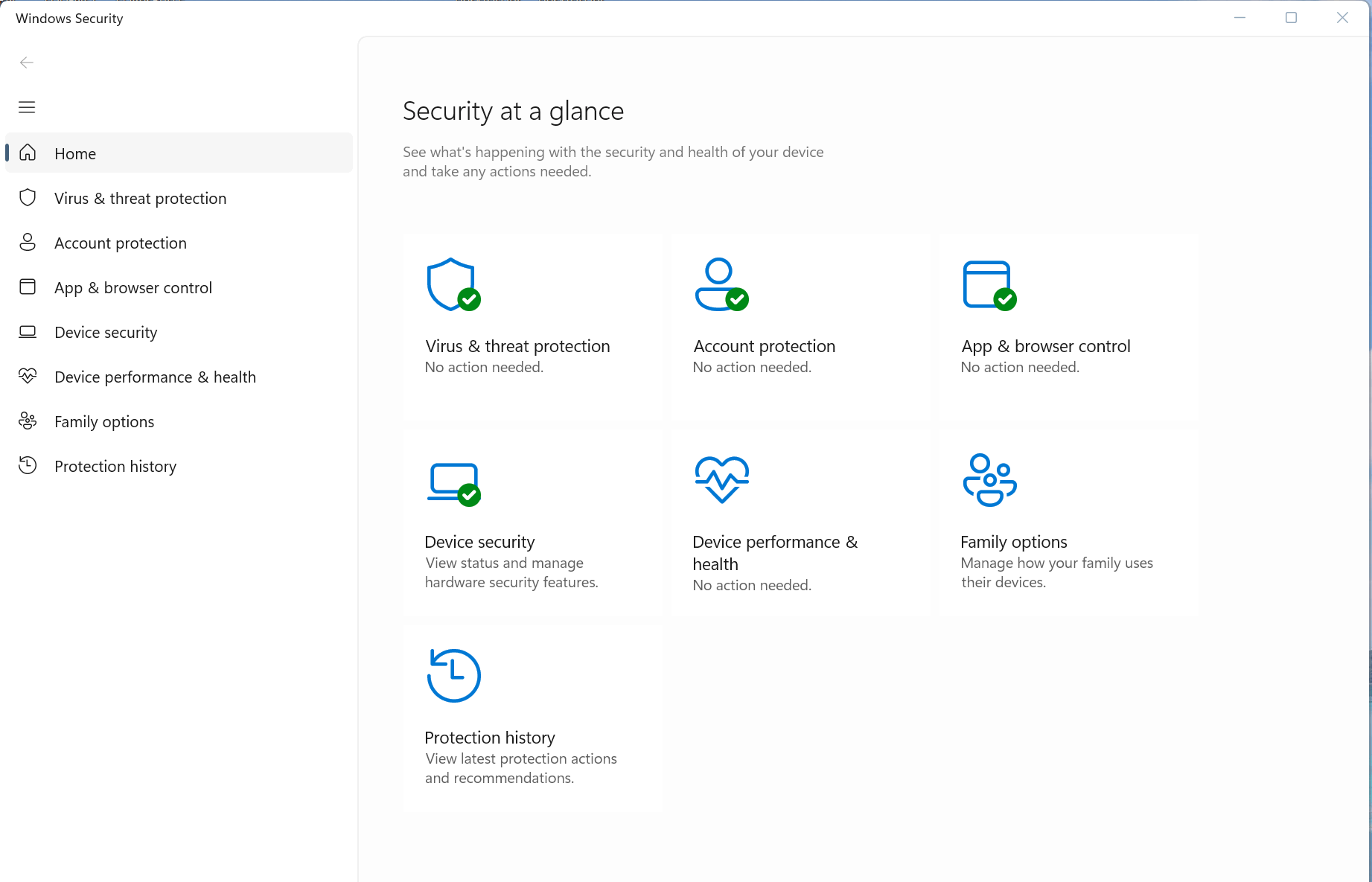This screenshot has height=882, width=1372.
Task: Click the people icon on Family options tile
Action: pyautogui.click(x=989, y=480)
